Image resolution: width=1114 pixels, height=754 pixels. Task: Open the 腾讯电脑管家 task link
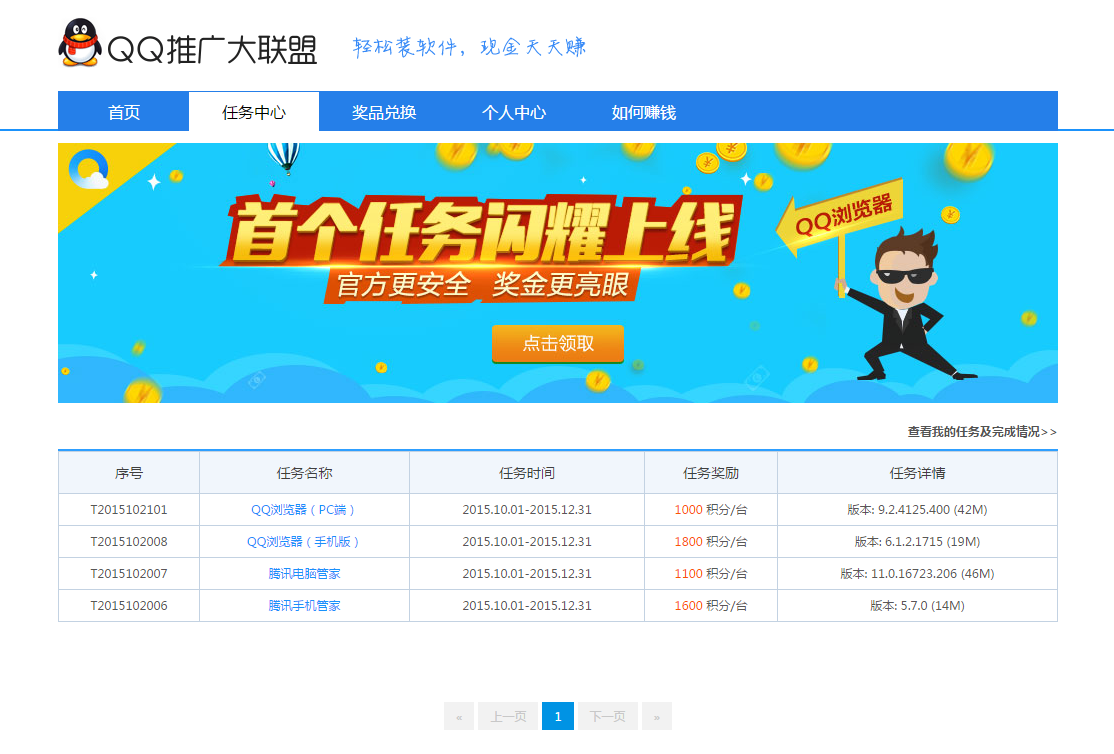[x=303, y=573]
